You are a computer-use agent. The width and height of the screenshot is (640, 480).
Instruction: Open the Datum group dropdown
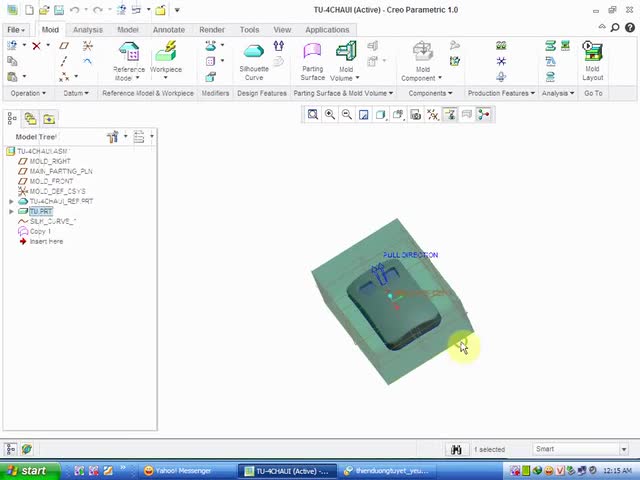[76, 93]
